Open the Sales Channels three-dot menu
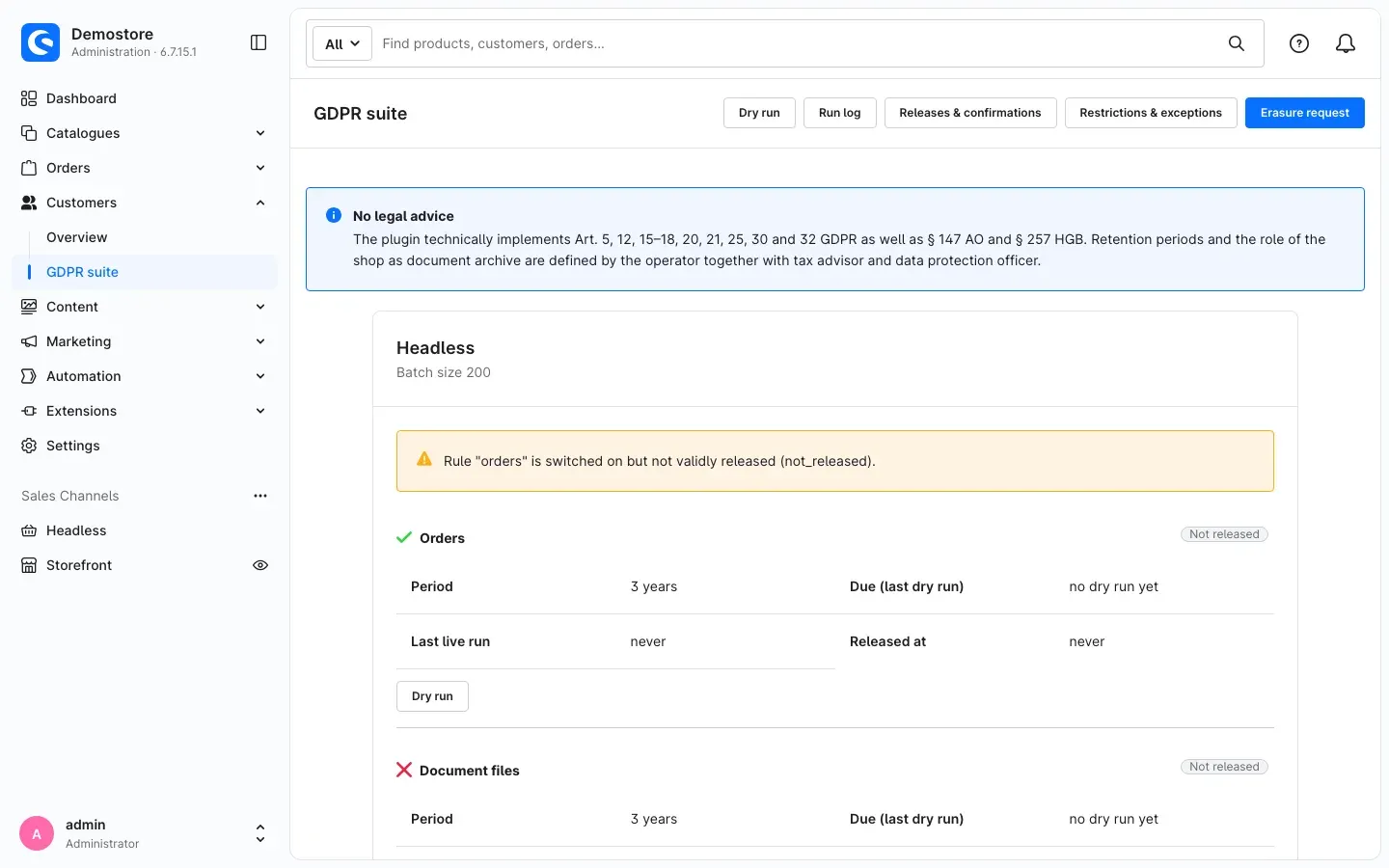 tap(260, 496)
